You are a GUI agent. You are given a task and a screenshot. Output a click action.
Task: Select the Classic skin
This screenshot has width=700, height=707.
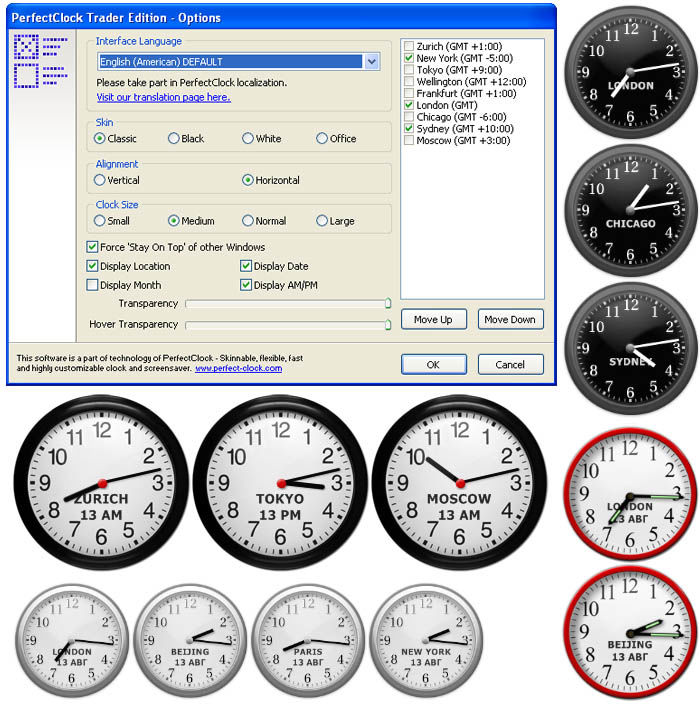(x=100, y=138)
